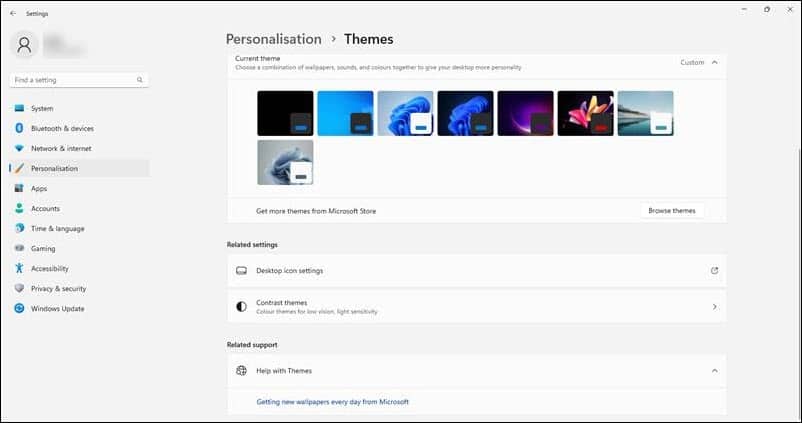802x423 pixels.
Task: Click the Accounts person icon in the sidebar
Action: [x=19, y=208]
